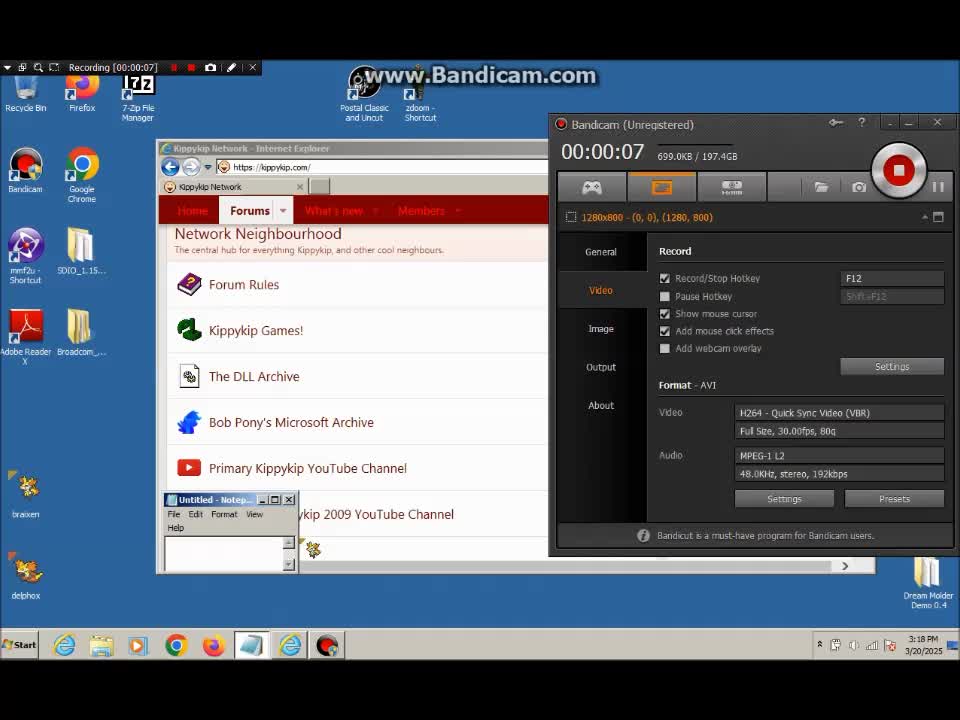Click the recording bar camera screenshot icon
Image resolution: width=960 pixels, height=720 pixels.
pos(210,67)
